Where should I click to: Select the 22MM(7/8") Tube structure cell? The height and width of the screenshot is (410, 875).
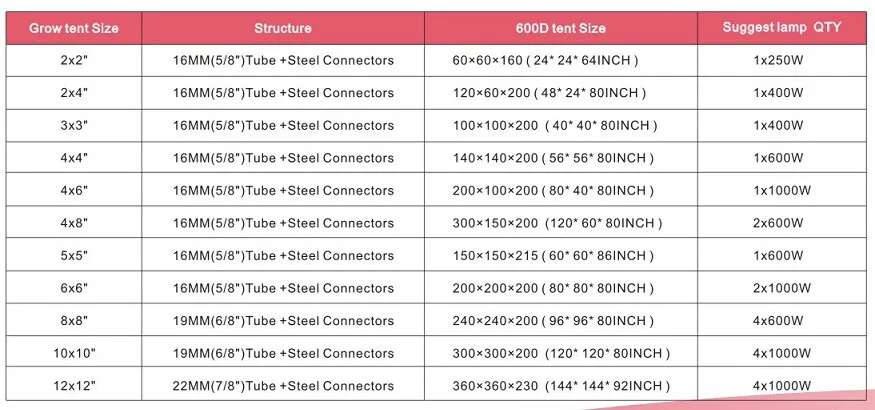pyautogui.click(x=283, y=386)
